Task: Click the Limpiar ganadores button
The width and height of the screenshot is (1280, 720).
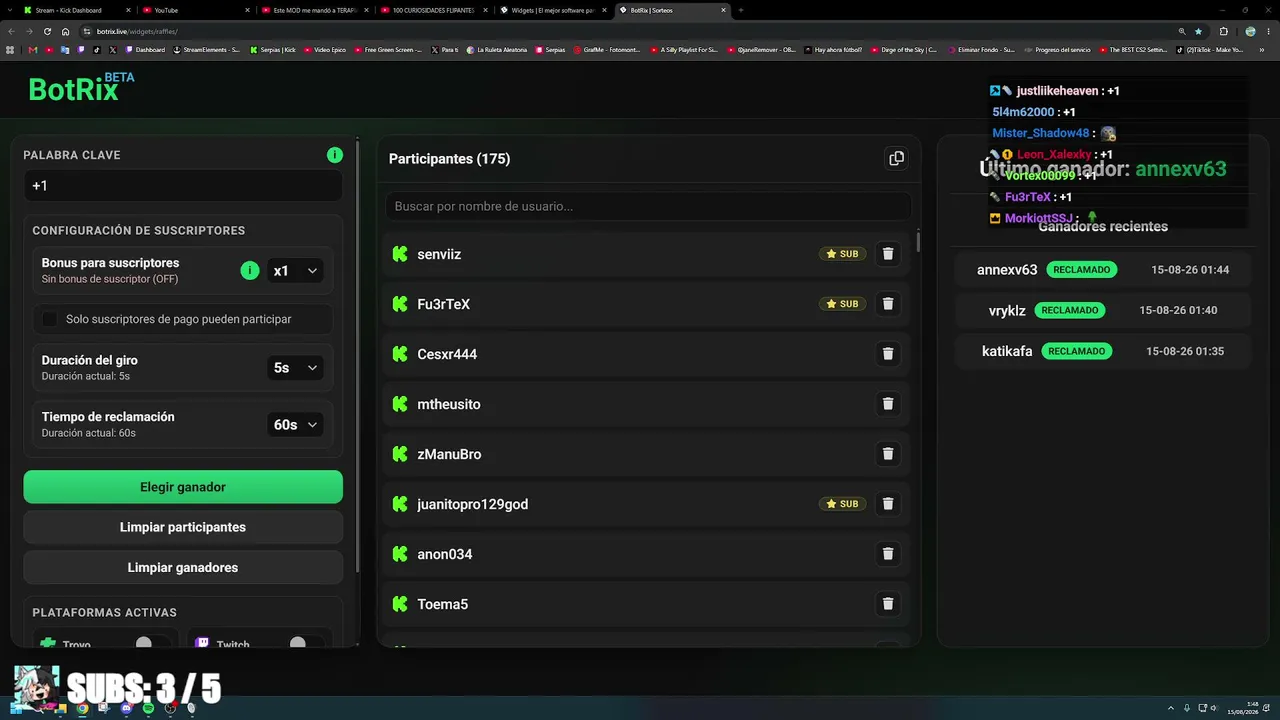Action: [x=183, y=567]
